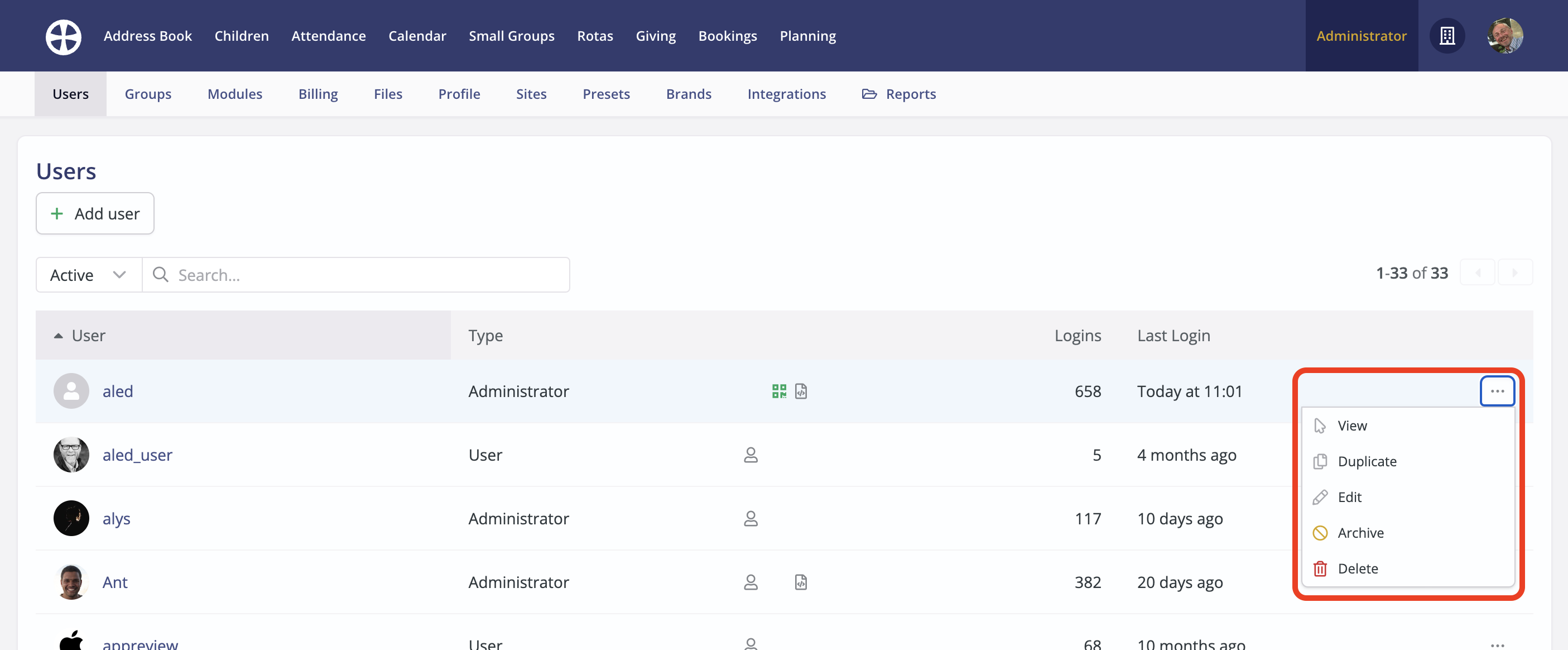Click the sort caret on the User column header
The image size is (1568, 650).
coord(58,335)
